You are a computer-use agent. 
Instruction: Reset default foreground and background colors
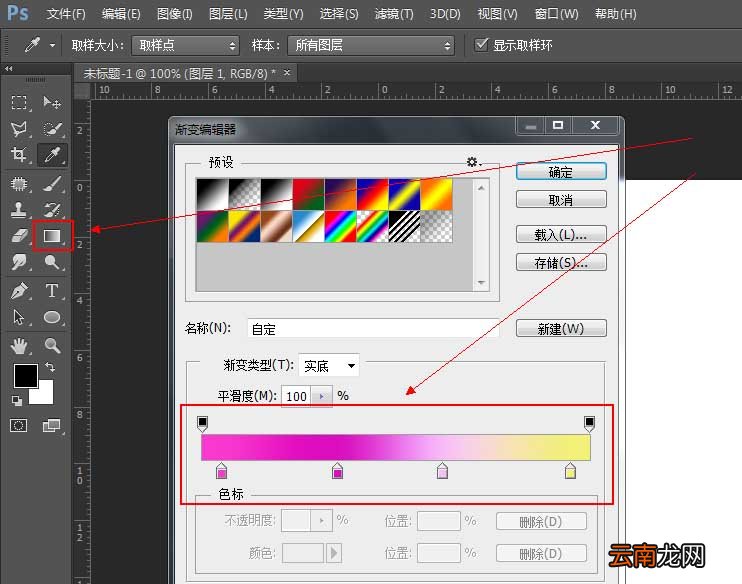point(17,401)
